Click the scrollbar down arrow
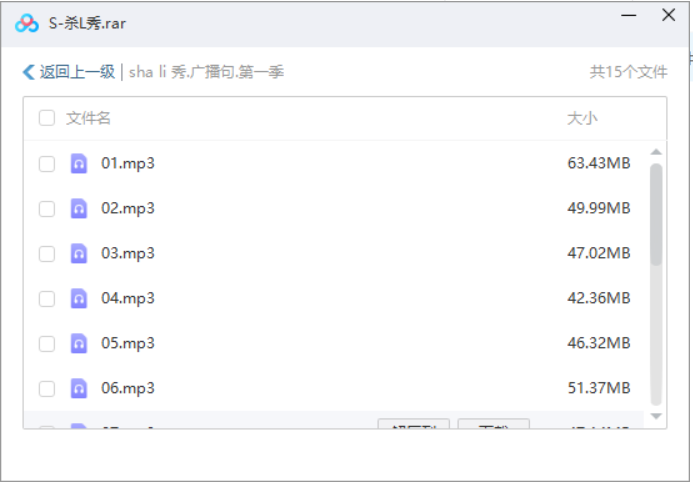 coord(656,415)
